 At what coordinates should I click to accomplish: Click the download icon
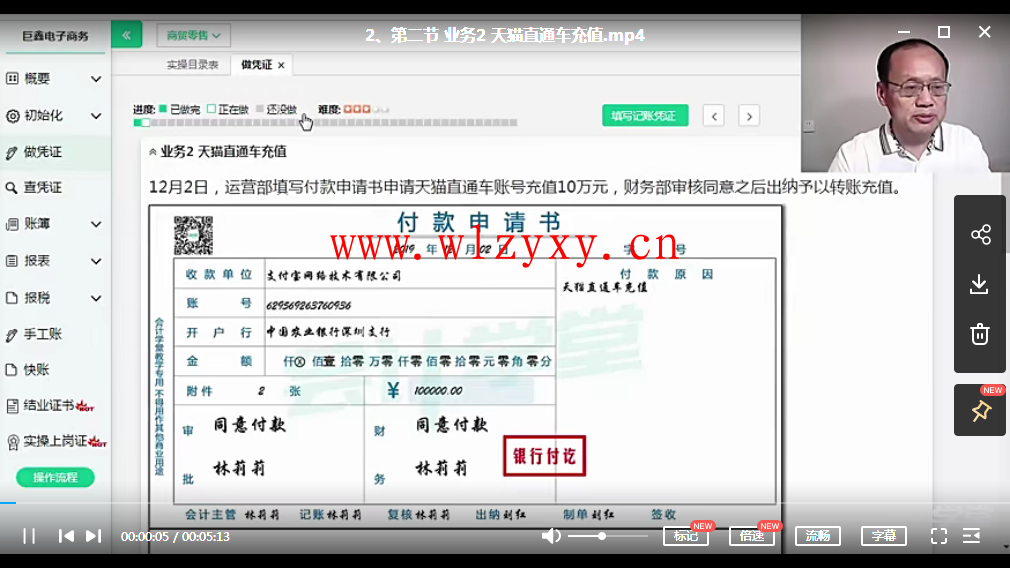[x=980, y=284]
